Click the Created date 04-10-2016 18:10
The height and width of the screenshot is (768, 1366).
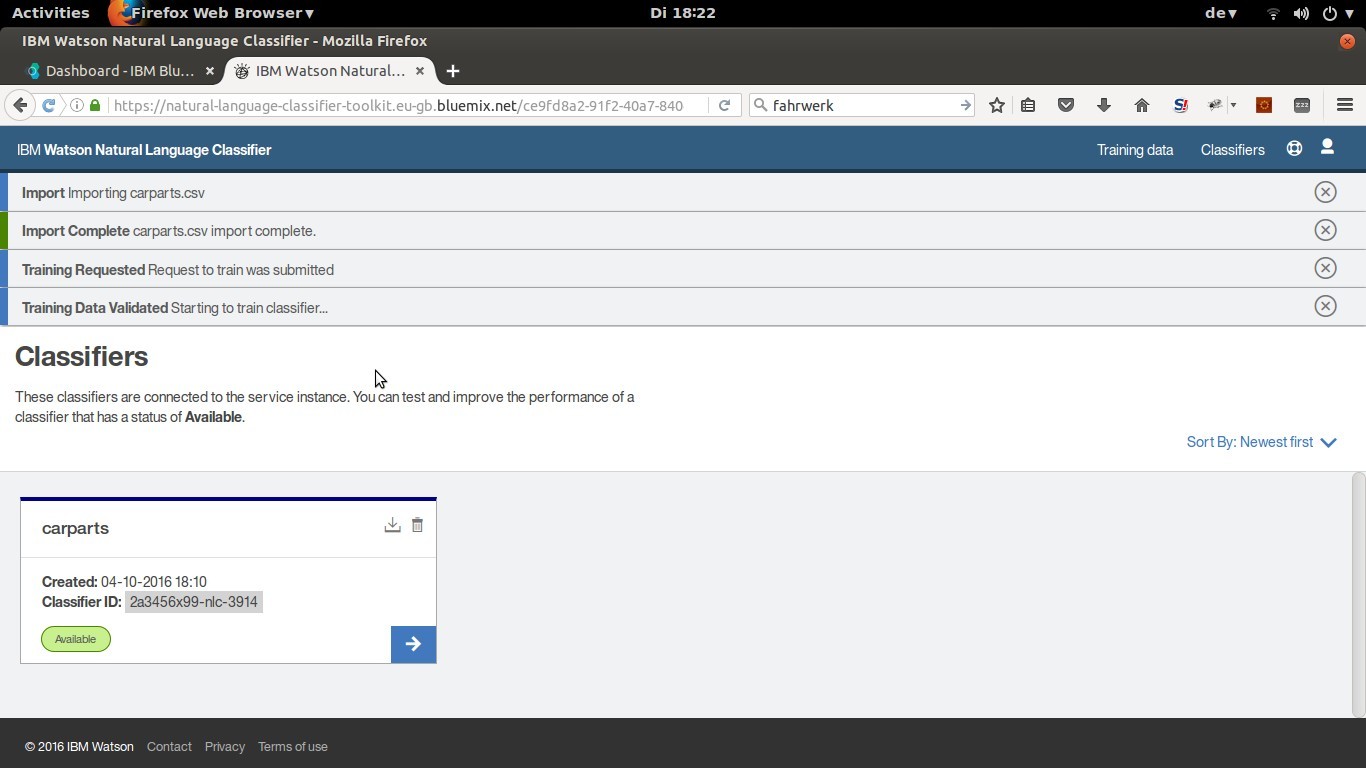(x=154, y=582)
